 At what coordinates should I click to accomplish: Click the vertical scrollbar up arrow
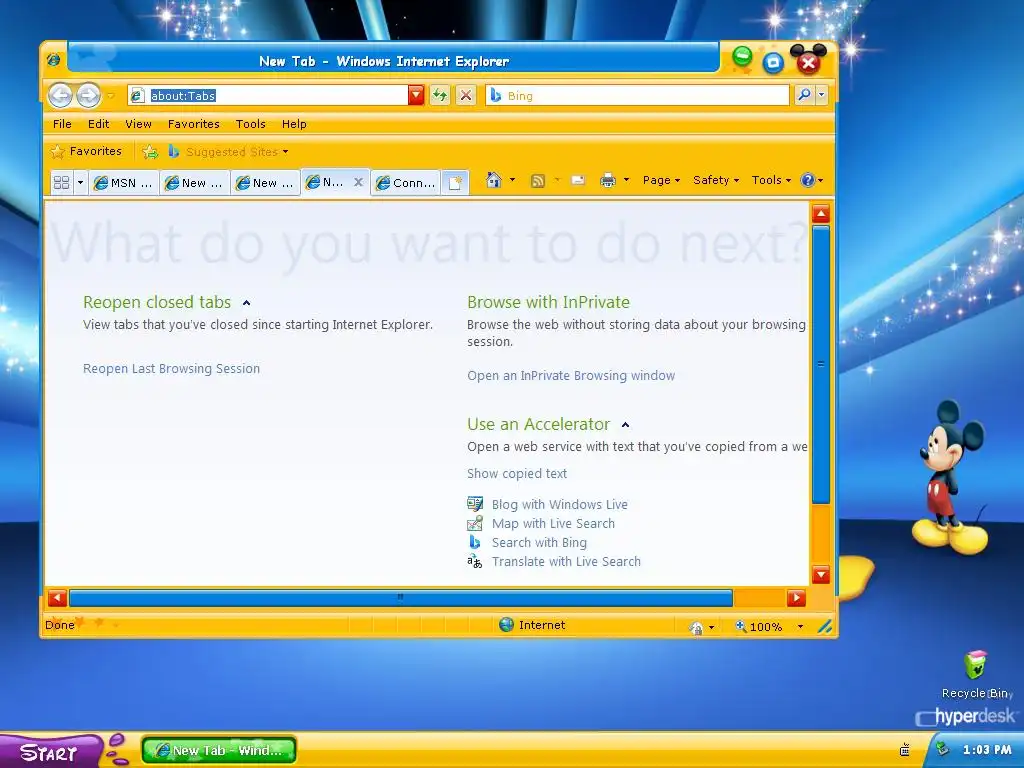click(821, 214)
